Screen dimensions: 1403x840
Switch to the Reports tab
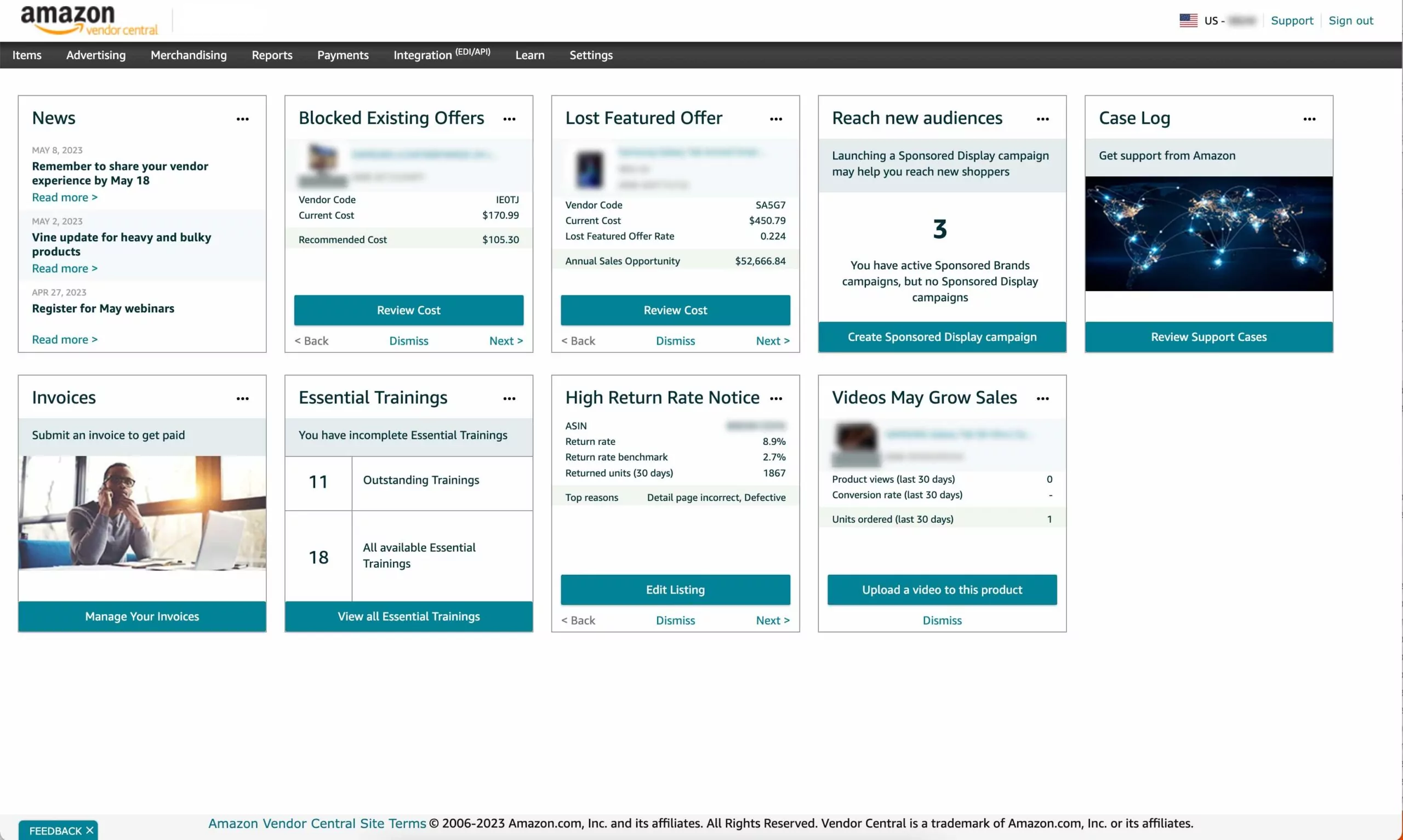point(272,54)
